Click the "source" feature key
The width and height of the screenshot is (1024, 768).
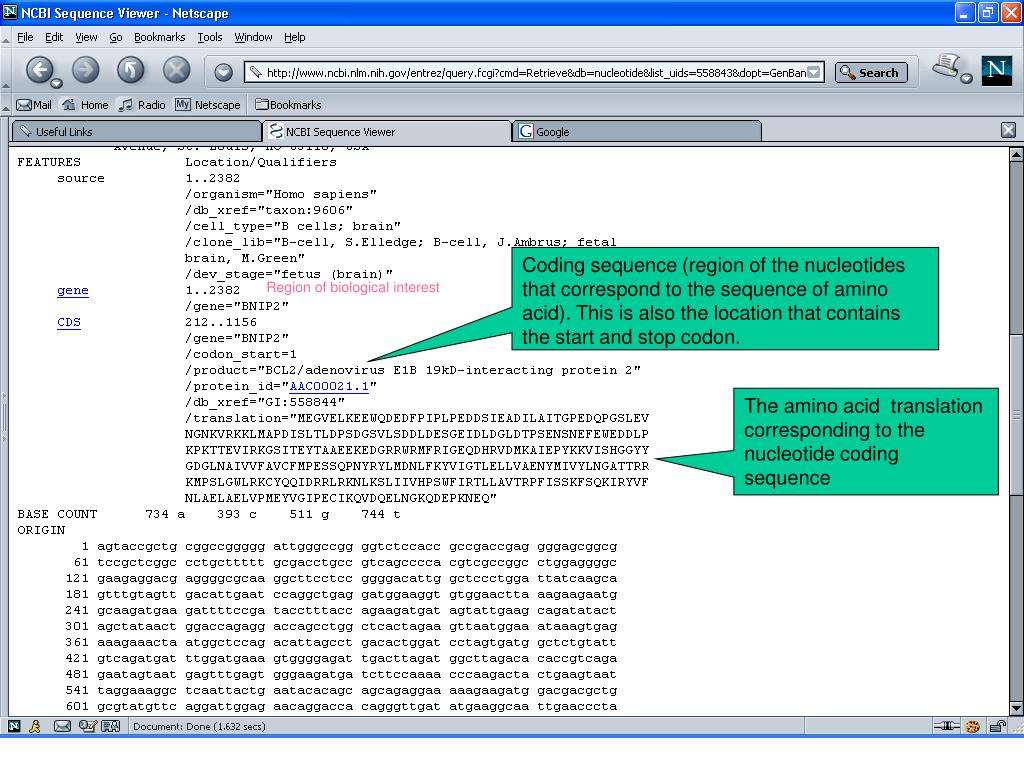tap(80, 178)
